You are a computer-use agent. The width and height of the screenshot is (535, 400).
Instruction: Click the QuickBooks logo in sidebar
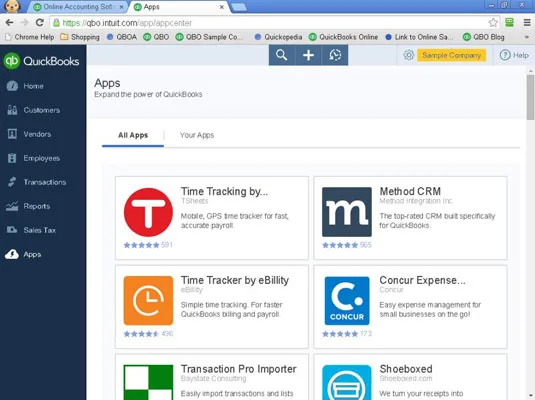[41, 61]
